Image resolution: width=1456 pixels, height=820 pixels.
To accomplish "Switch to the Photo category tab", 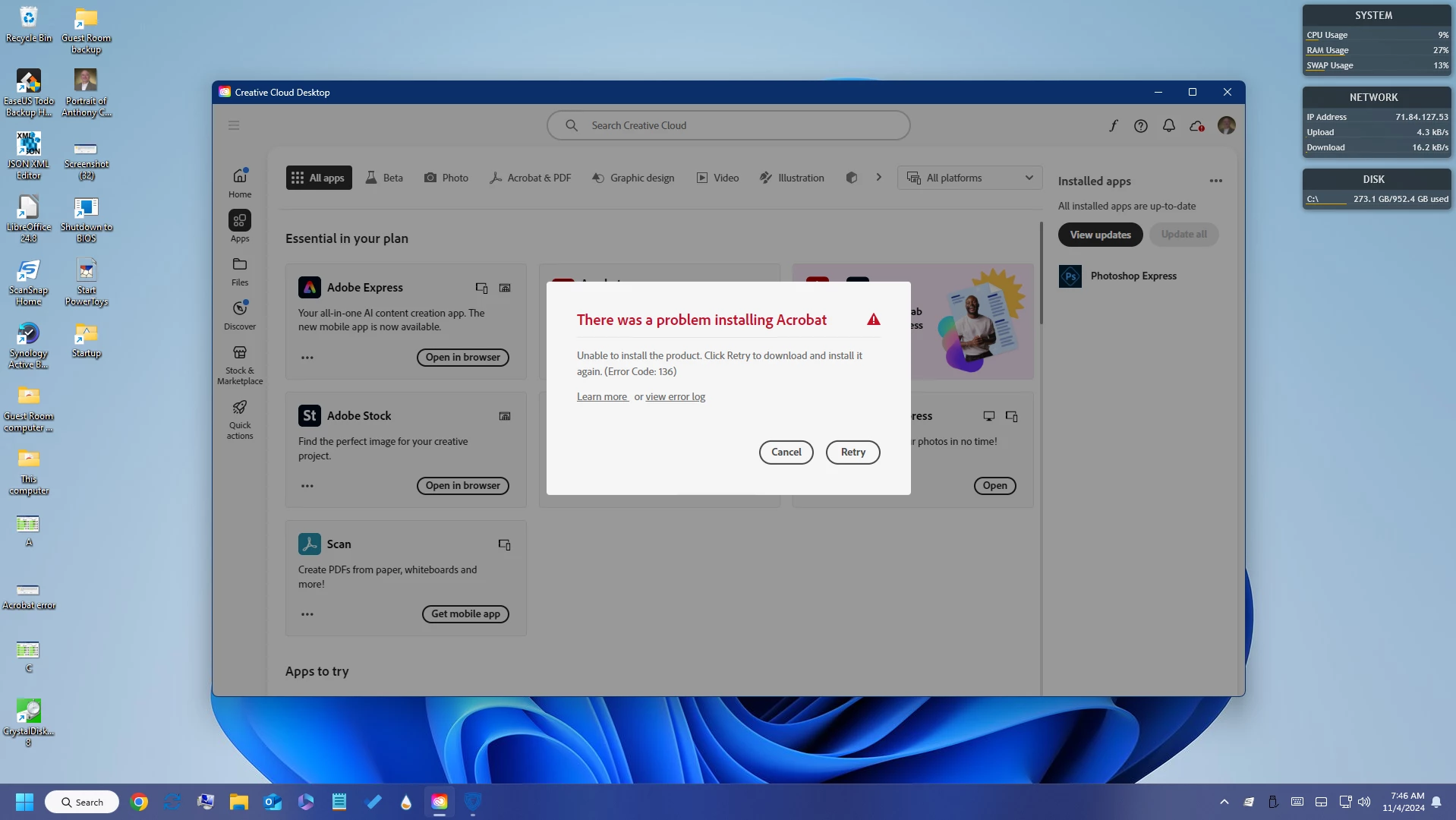I will pyautogui.click(x=446, y=178).
